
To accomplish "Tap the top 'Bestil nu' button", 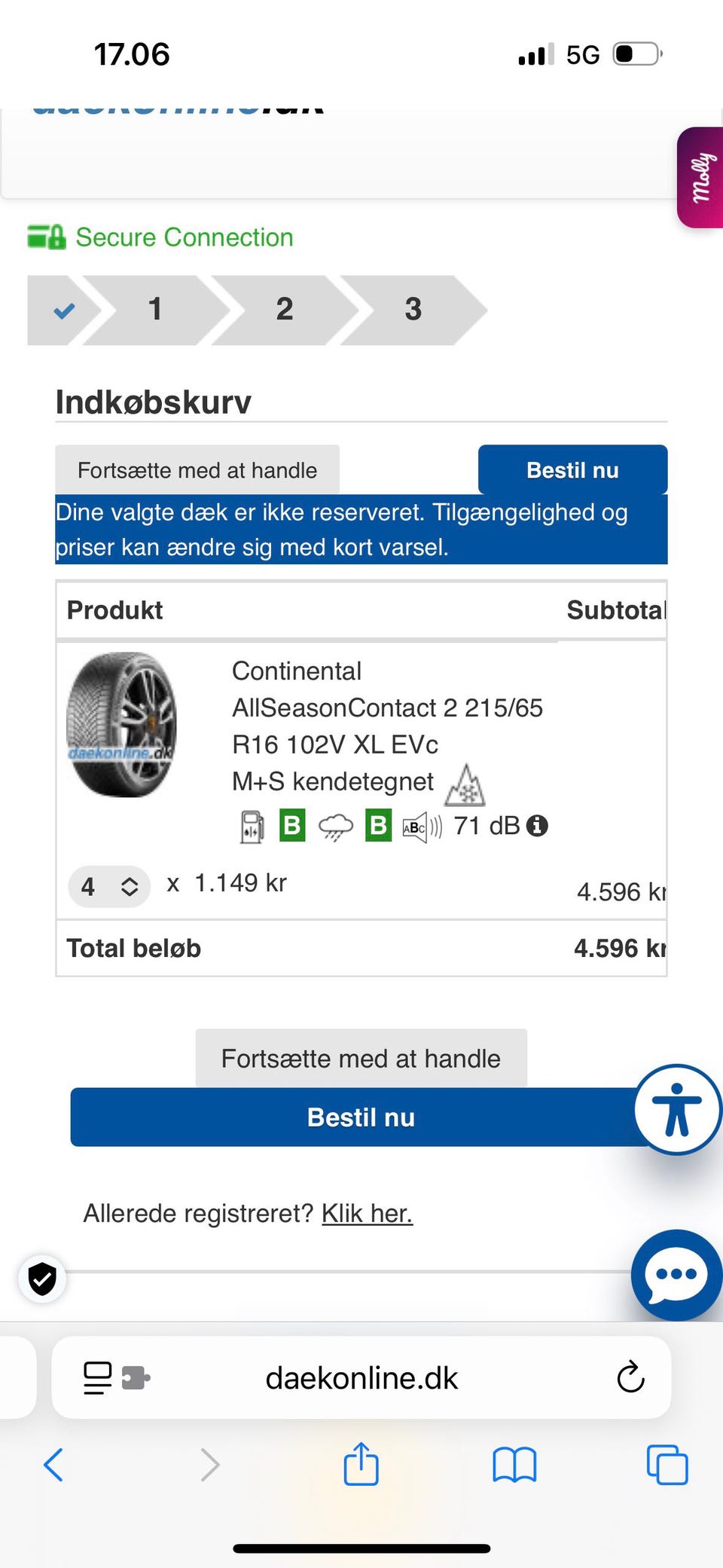I will click(x=572, y=470).
